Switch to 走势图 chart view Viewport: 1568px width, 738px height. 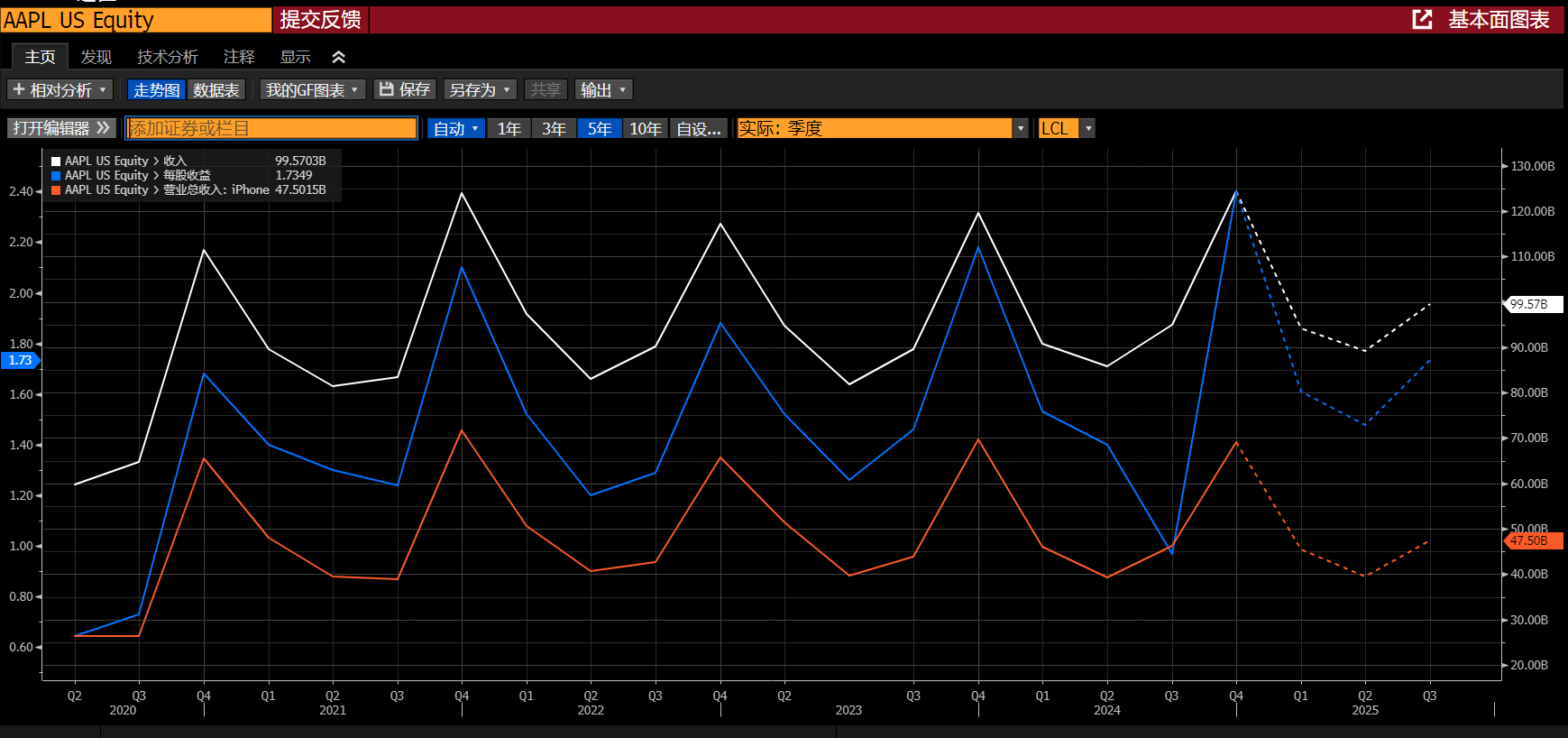[156, 90]
